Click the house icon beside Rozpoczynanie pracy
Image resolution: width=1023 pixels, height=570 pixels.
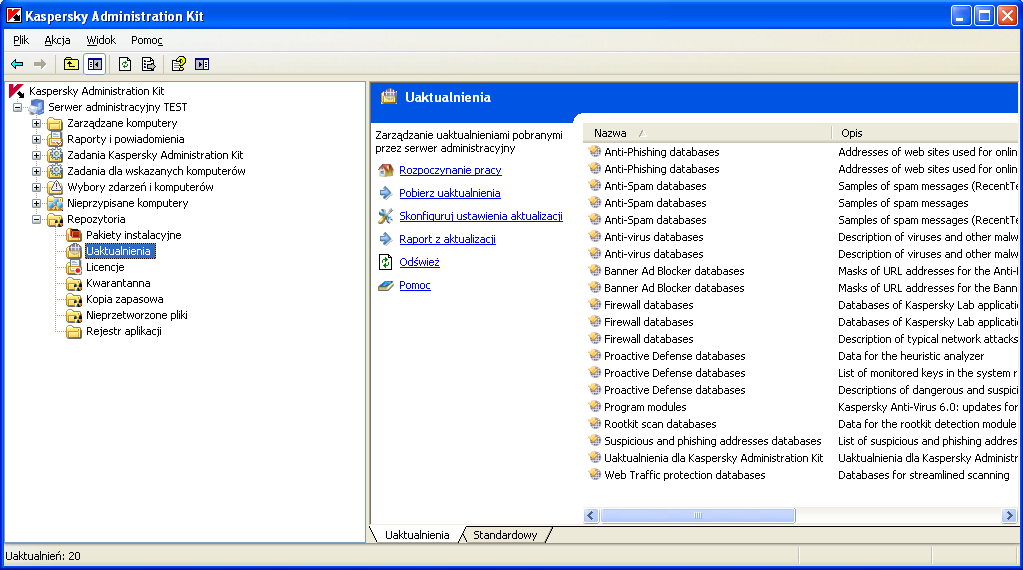coord(386,170)
